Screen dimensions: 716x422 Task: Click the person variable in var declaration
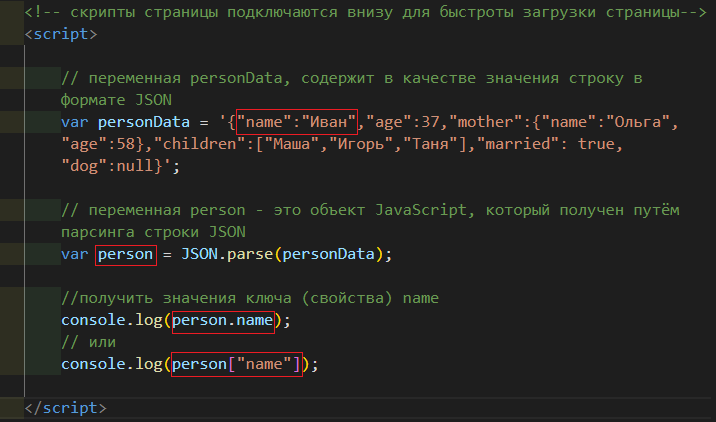click(x=126, y=255)
